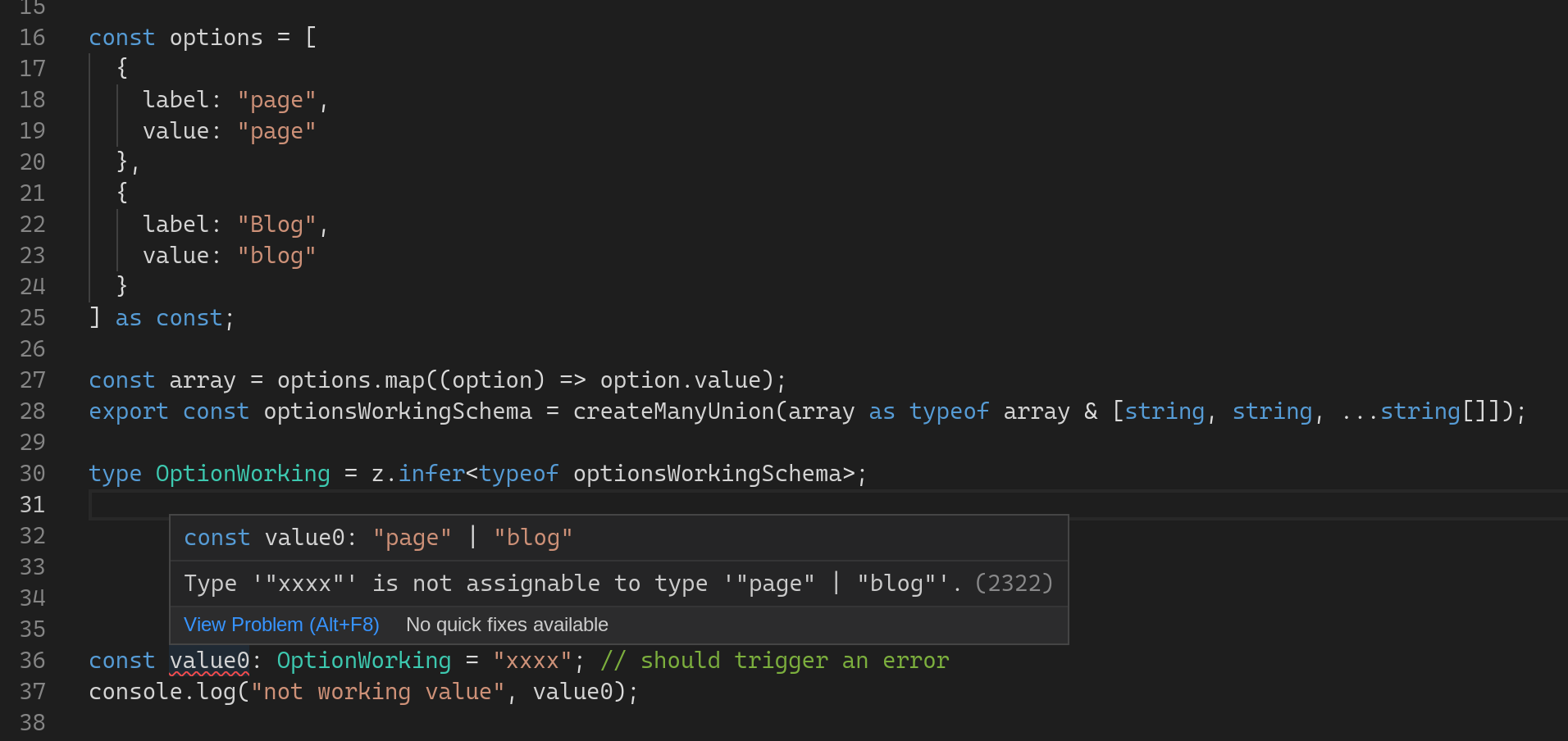Place cursor in the "xxxx" string
1568x741 pixels.
531,660
